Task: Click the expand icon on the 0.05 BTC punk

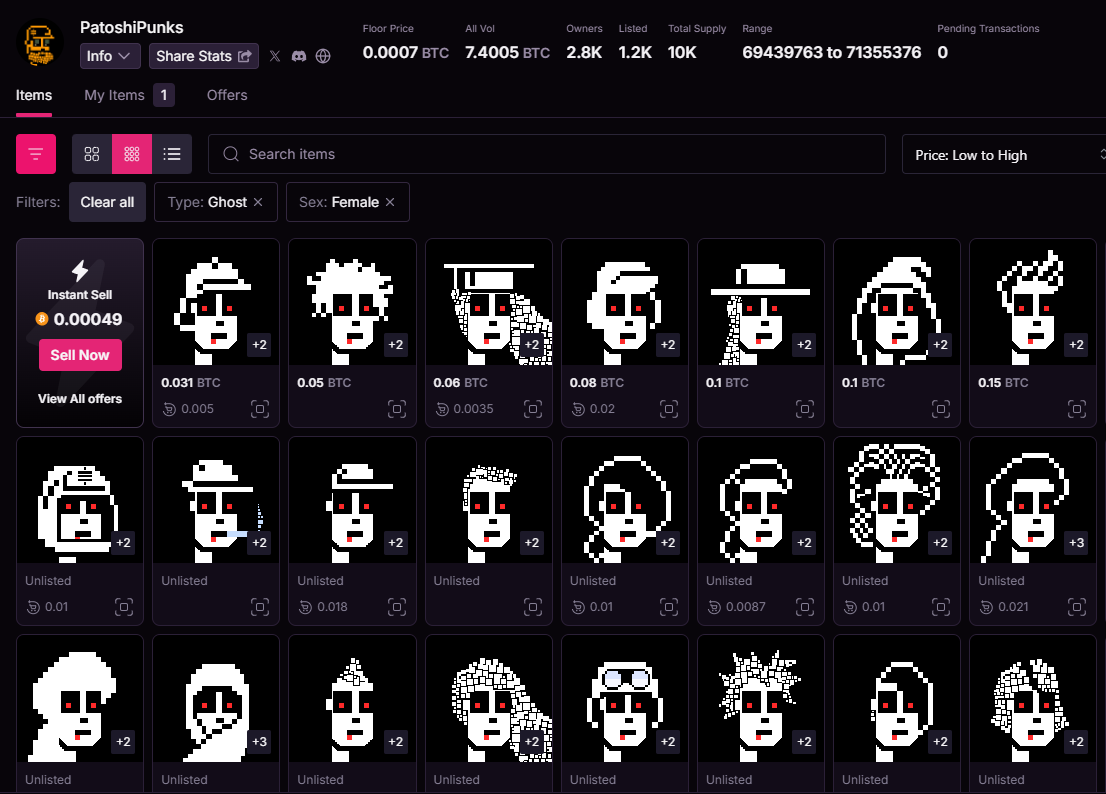Action: coord(397,409)
